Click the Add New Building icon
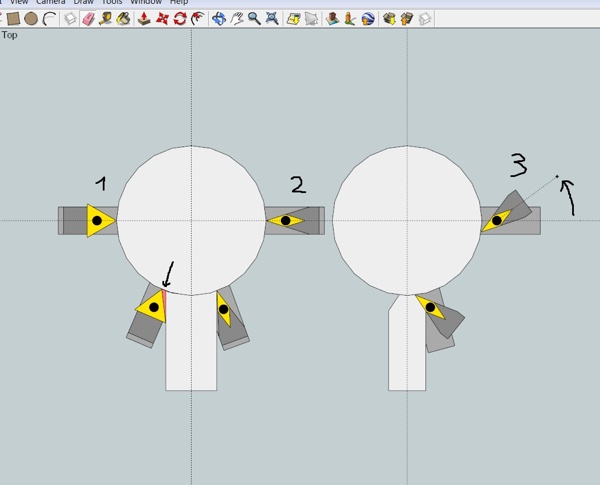Image resolution: width=600 pixels, height=485 pixels. (x=332, y=18)
